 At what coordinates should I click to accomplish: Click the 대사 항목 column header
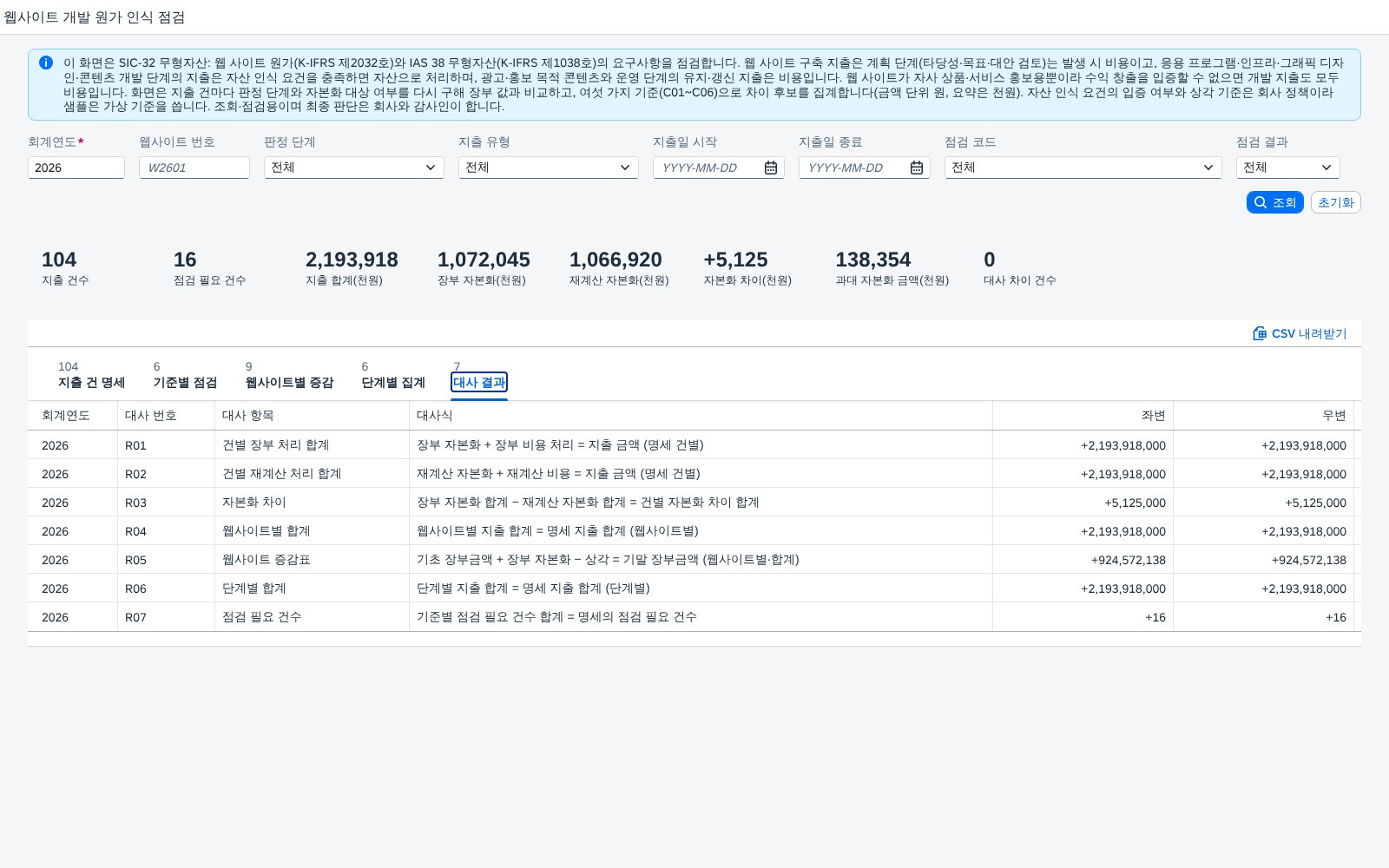point(313,416)
